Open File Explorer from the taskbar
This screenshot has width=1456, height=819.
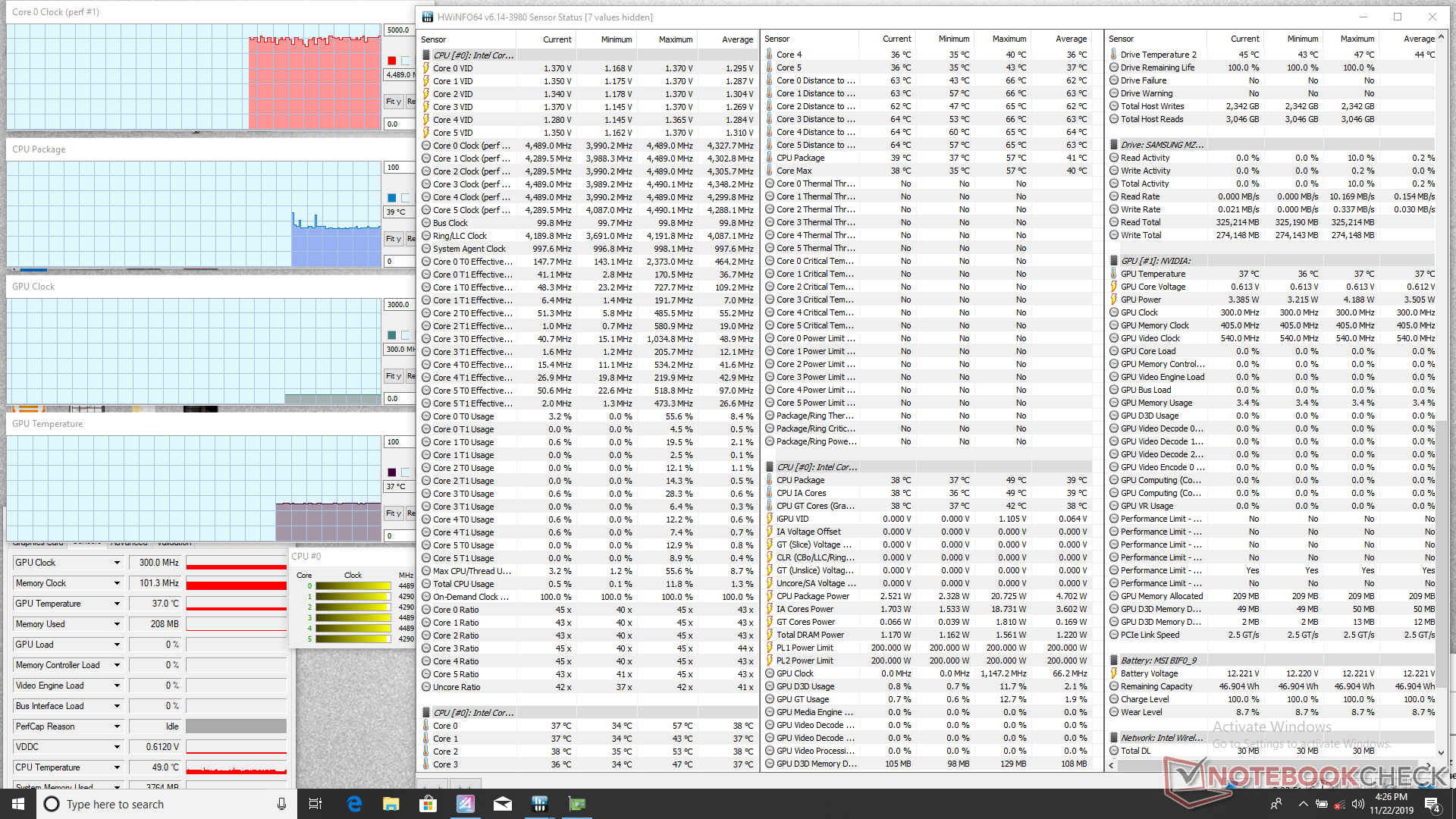pos(391,804)
